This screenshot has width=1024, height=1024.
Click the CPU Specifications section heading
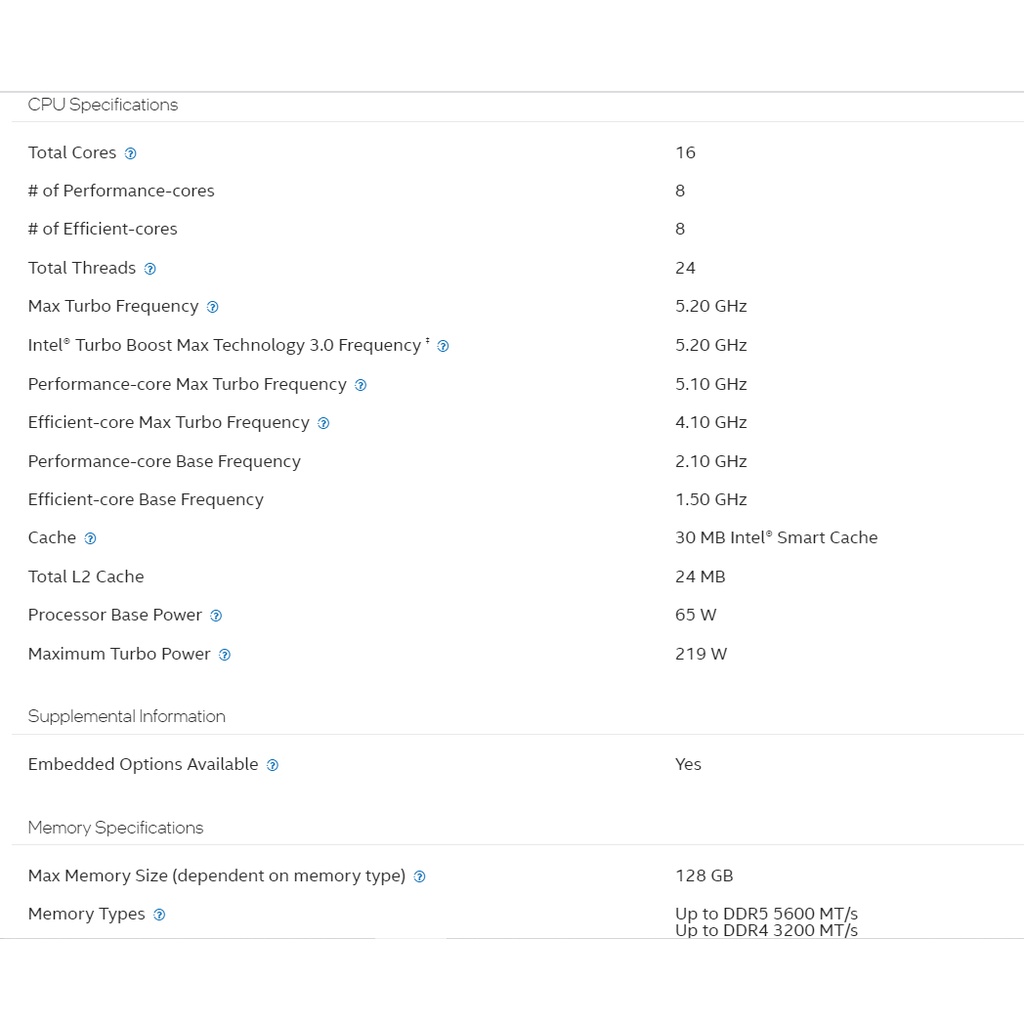tap(103, 105)
